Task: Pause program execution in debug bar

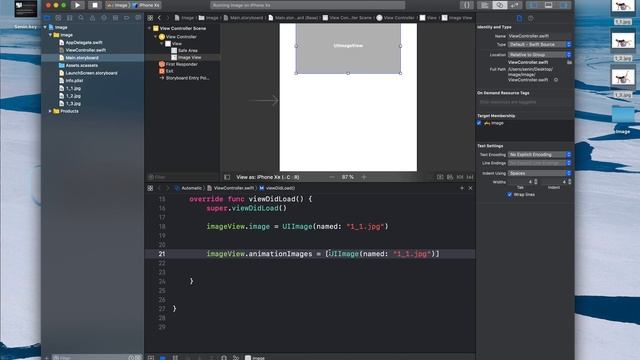Action: coord(175,358)
